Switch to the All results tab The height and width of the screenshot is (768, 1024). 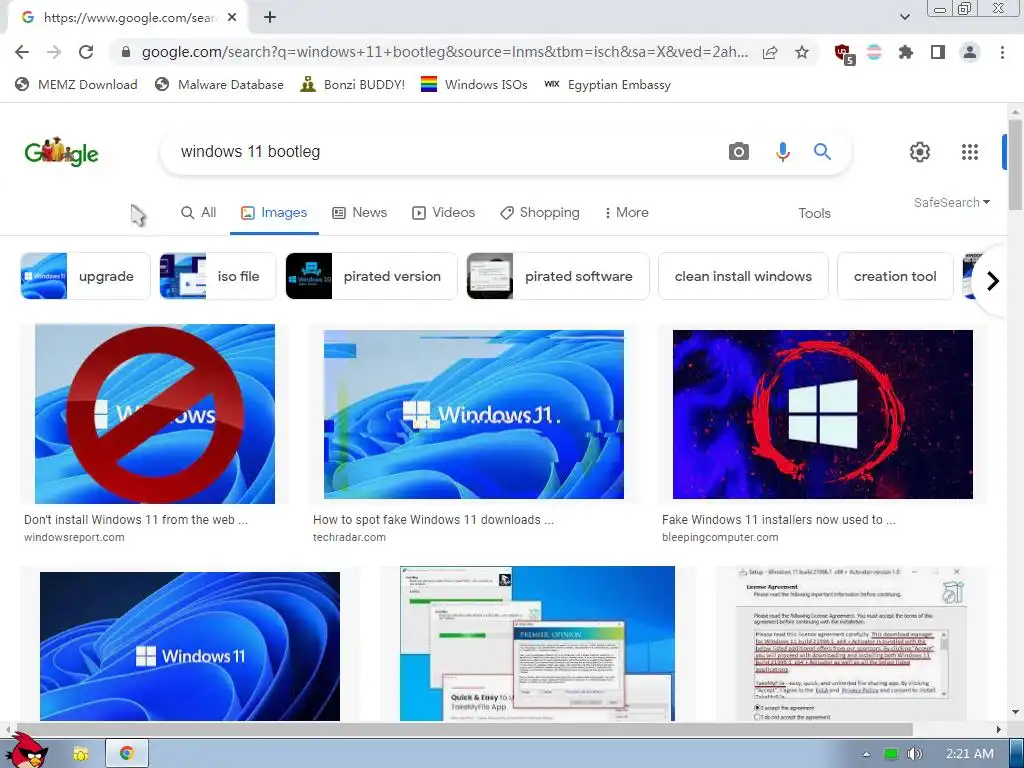tap(199, 213)
